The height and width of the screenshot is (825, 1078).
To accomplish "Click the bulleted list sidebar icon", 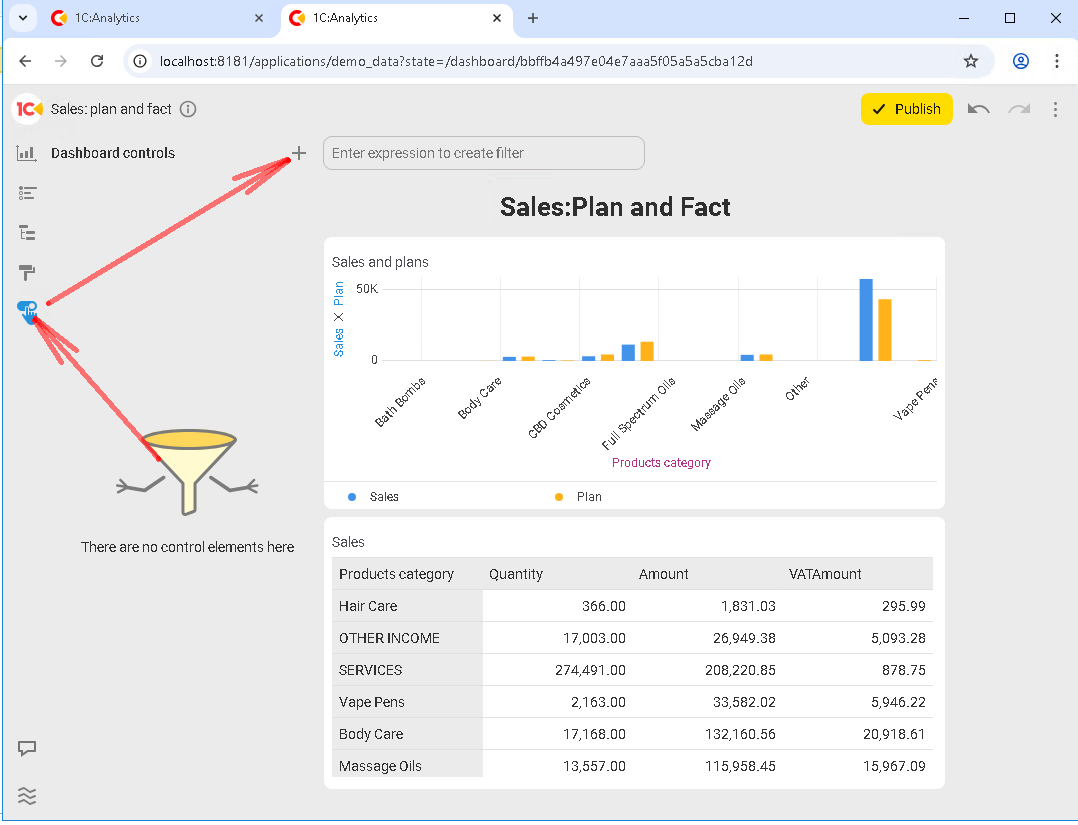I will 27,193.
